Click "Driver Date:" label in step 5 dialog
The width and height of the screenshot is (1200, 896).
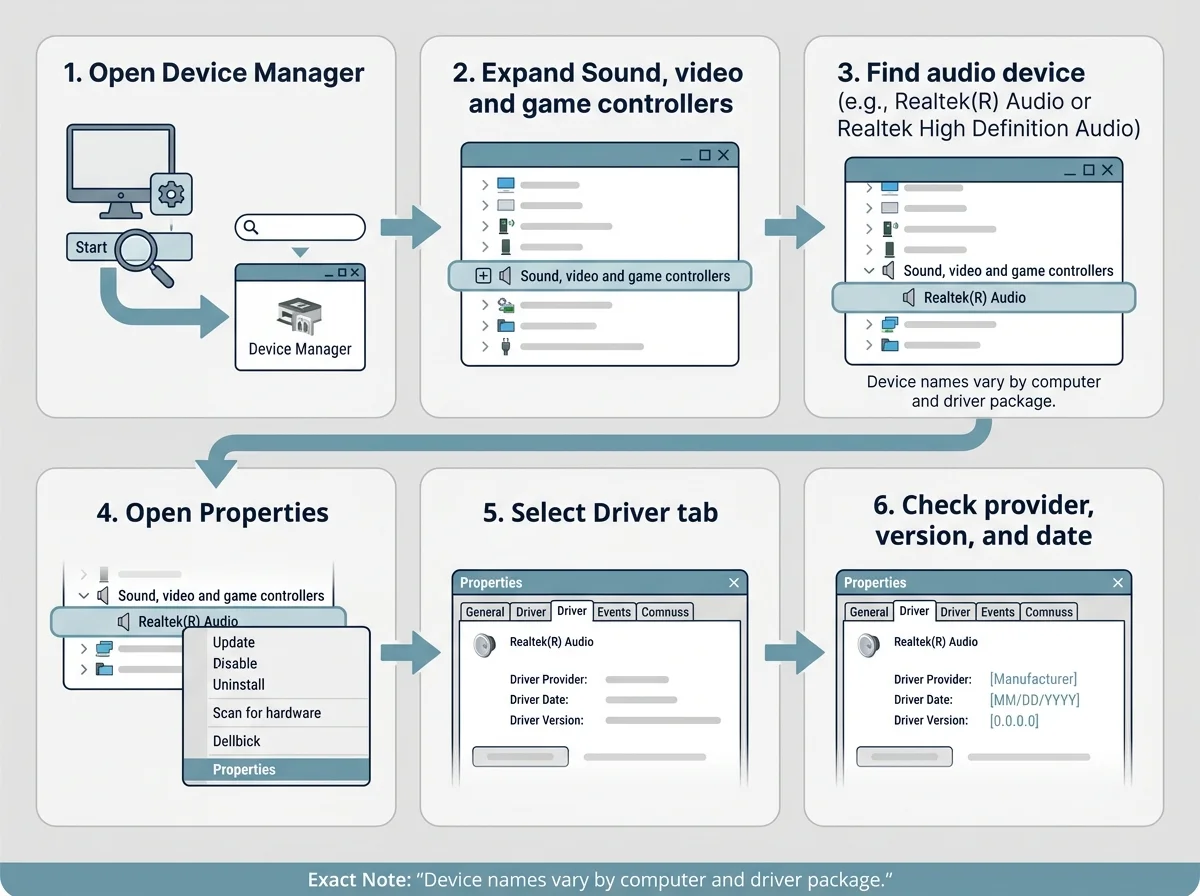point(541,700)
